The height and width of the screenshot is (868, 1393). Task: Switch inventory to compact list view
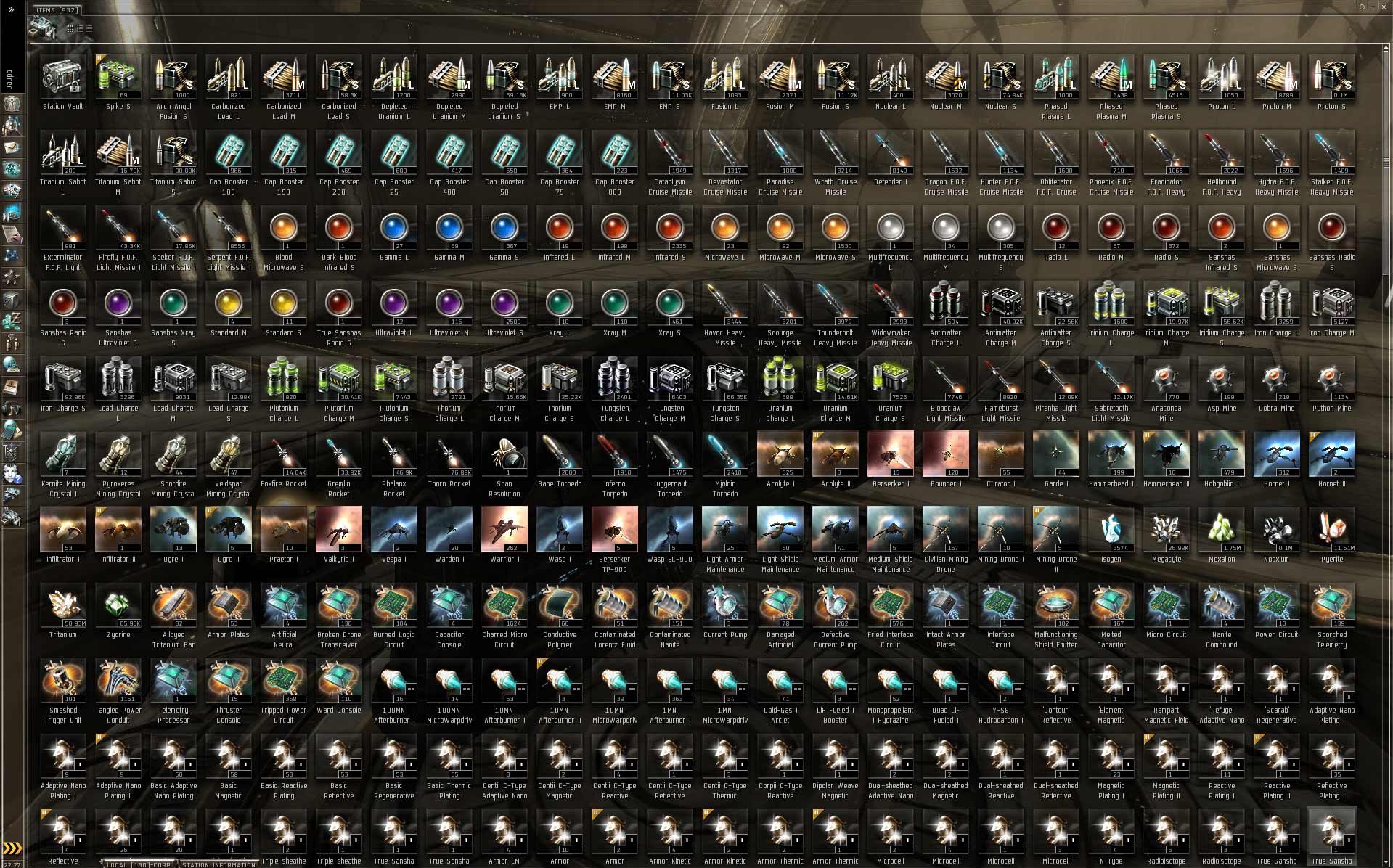tap(89, 28)
